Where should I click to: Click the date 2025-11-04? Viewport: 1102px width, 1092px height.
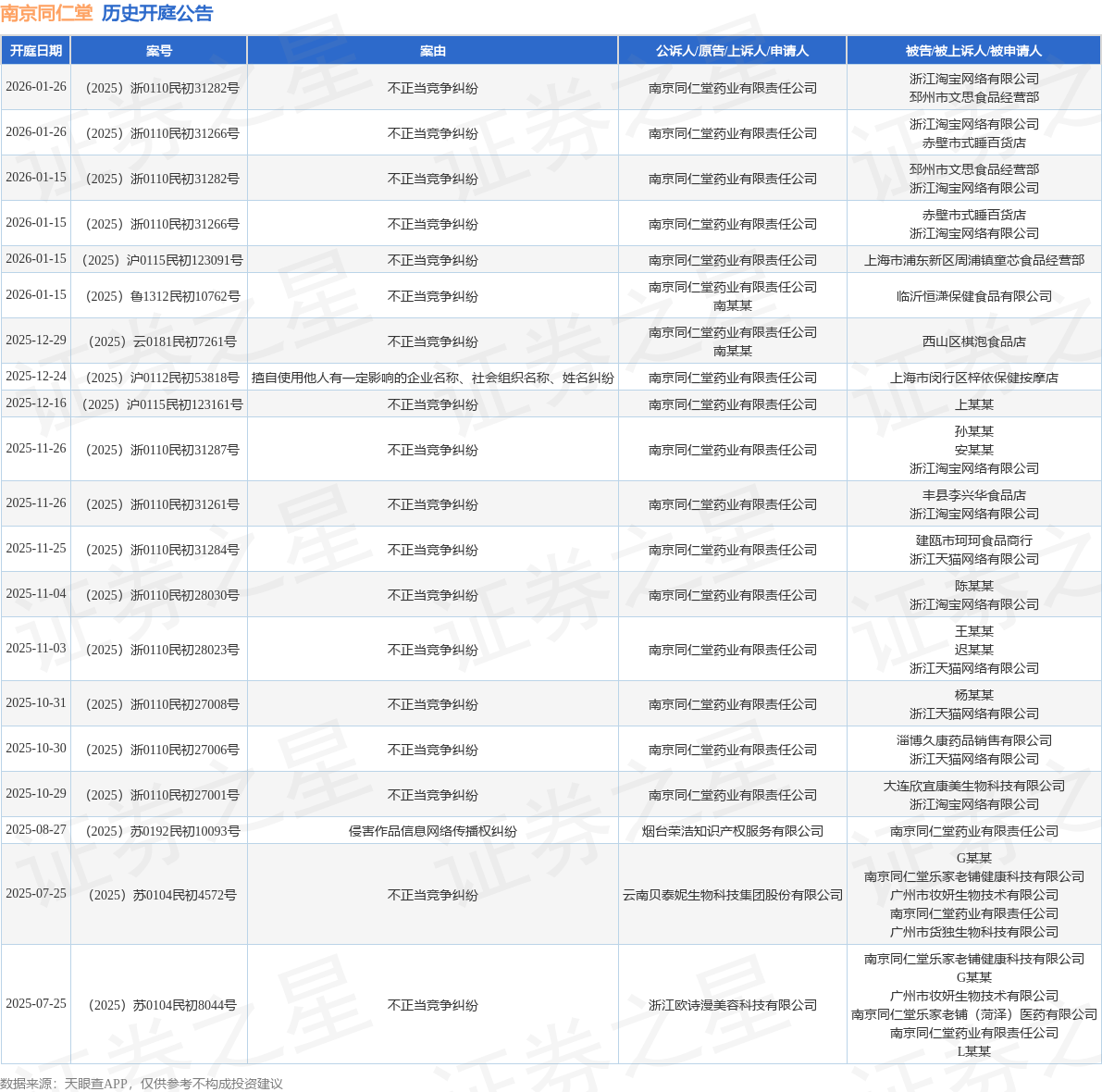(36, 594)
